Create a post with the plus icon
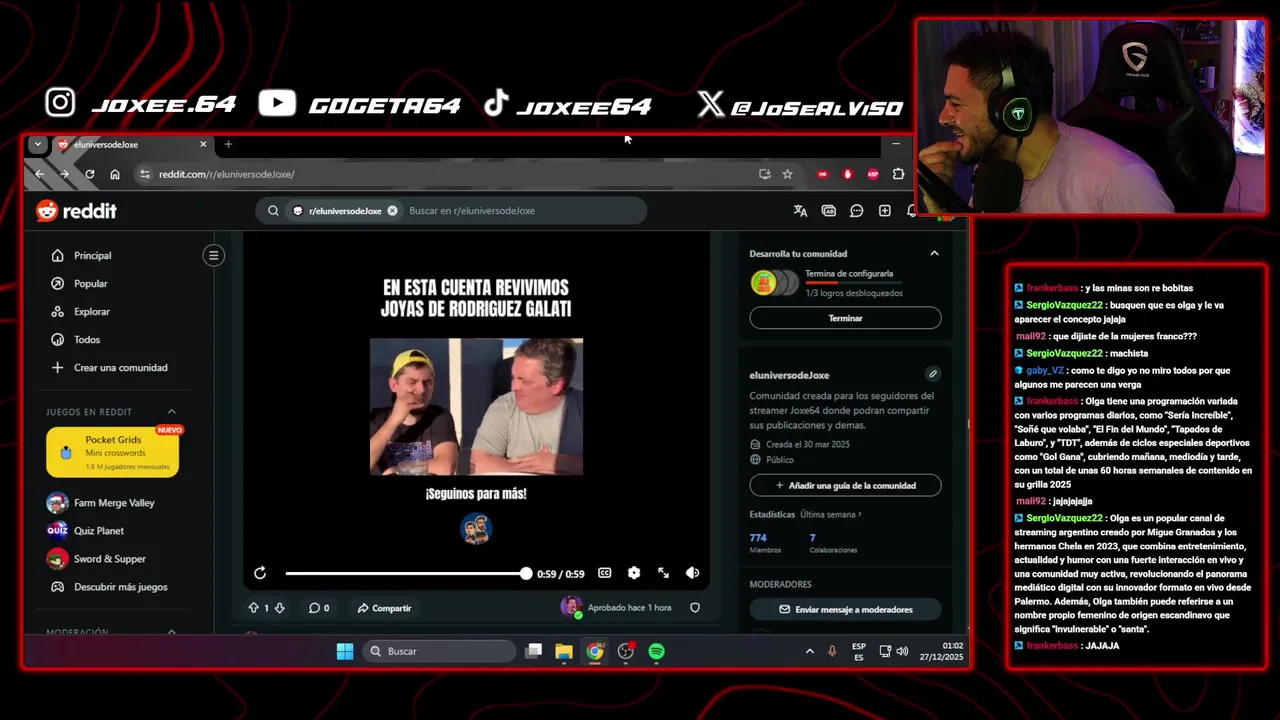 point(884,211)
